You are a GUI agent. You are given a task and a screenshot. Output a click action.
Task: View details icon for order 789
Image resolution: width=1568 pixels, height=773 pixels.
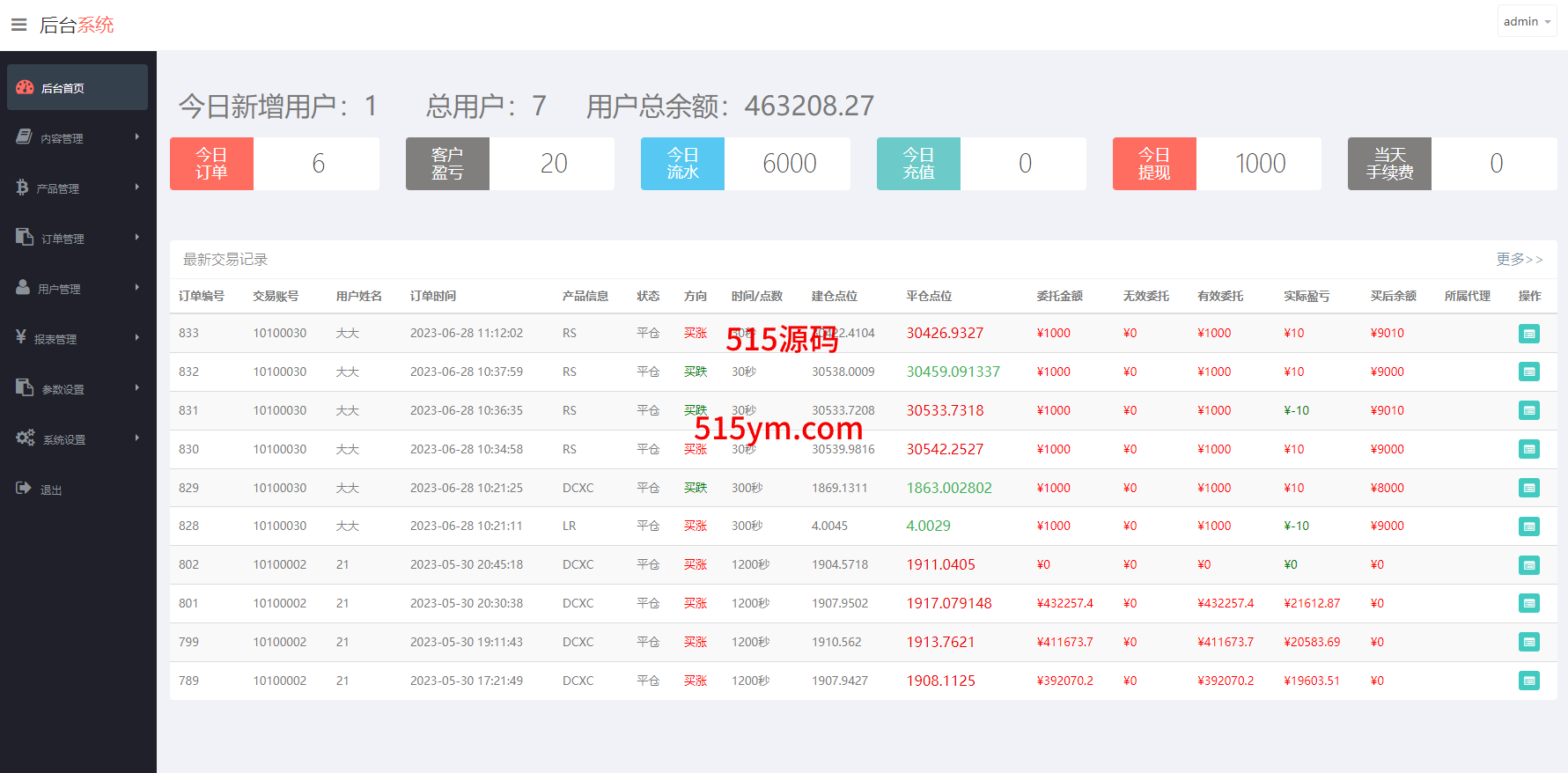1528,681
